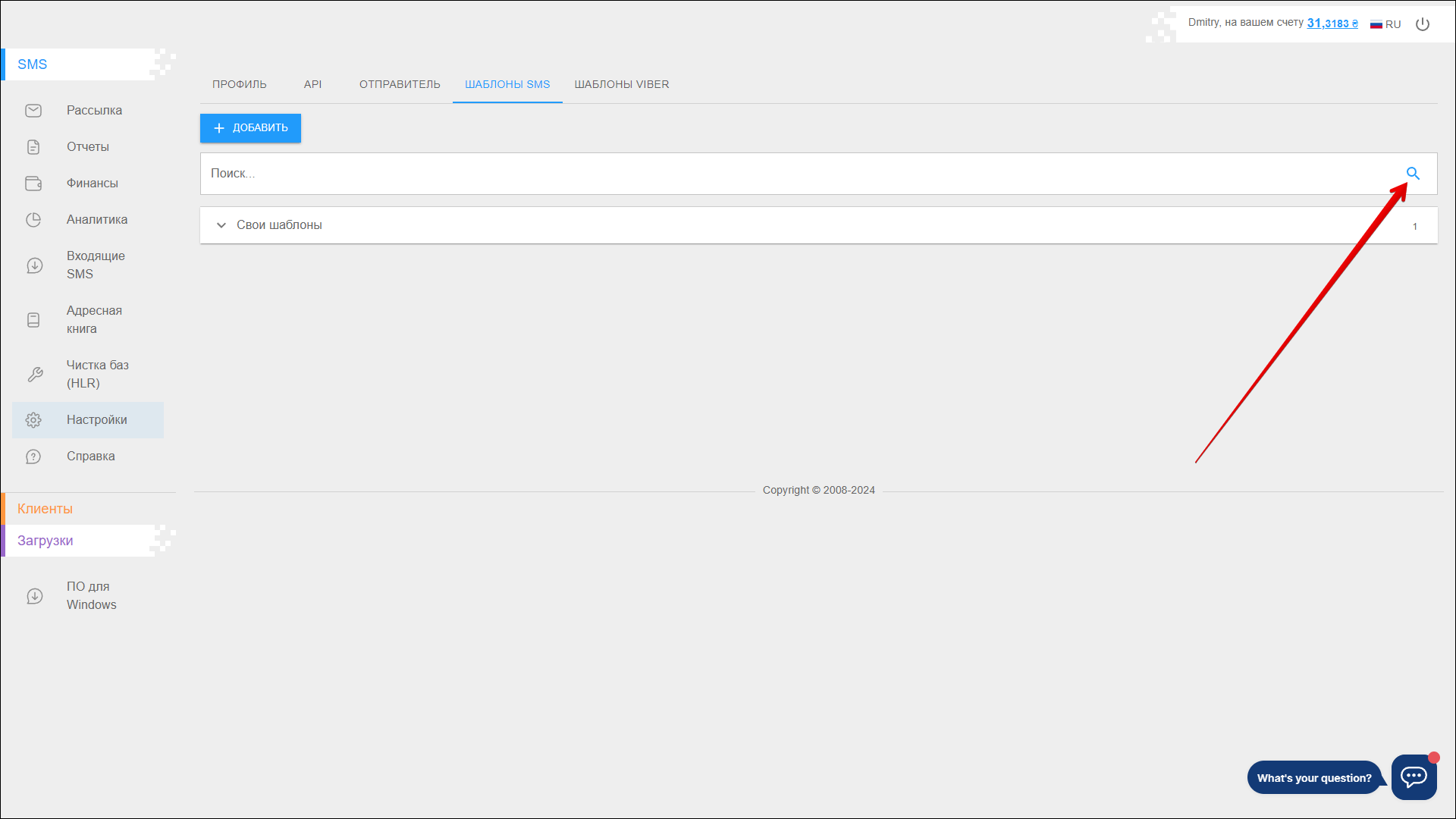Click the magnifier search icon
The width and height of the screenshot is (1456, 819).
tap(1413, 174)
